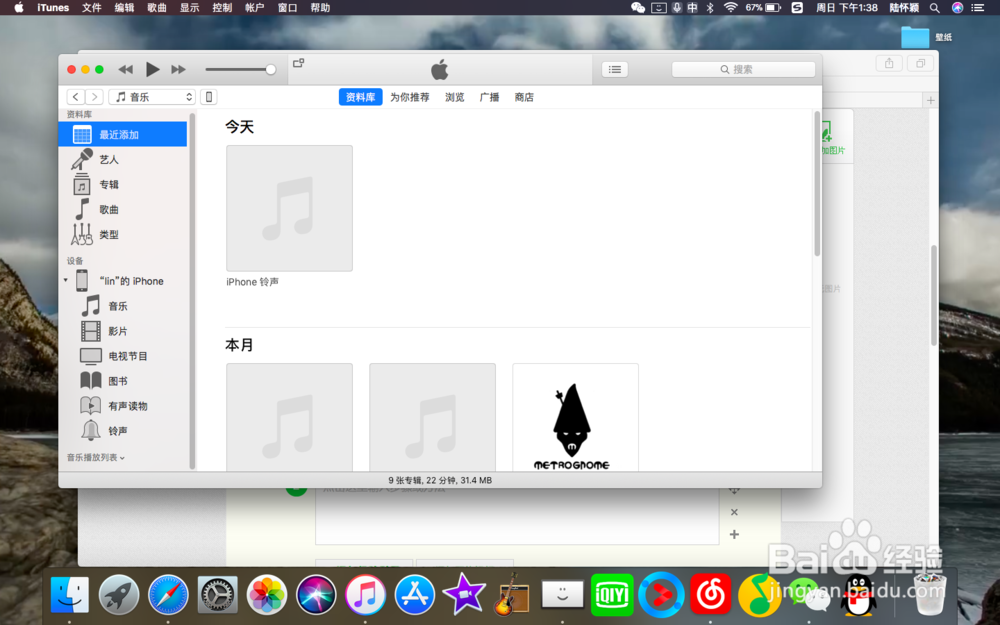
Task: Switch to the 商店 tab
Action: [x=524, y=97]
